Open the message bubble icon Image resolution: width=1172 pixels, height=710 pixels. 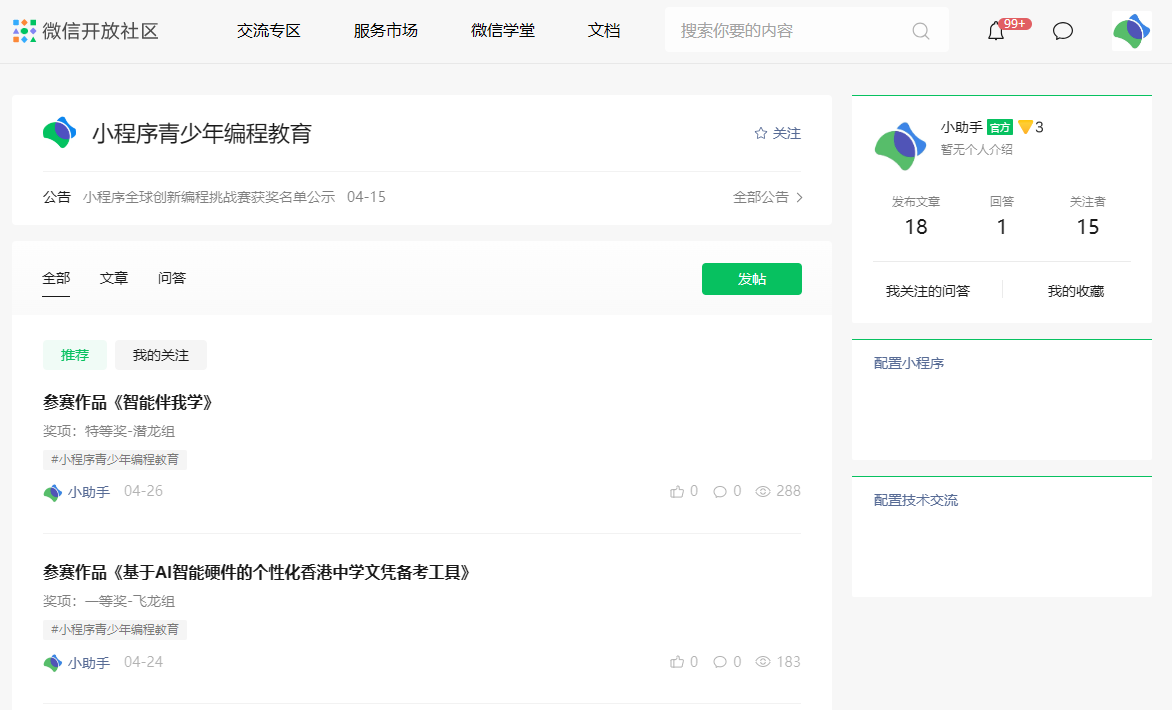[1063, 31]
